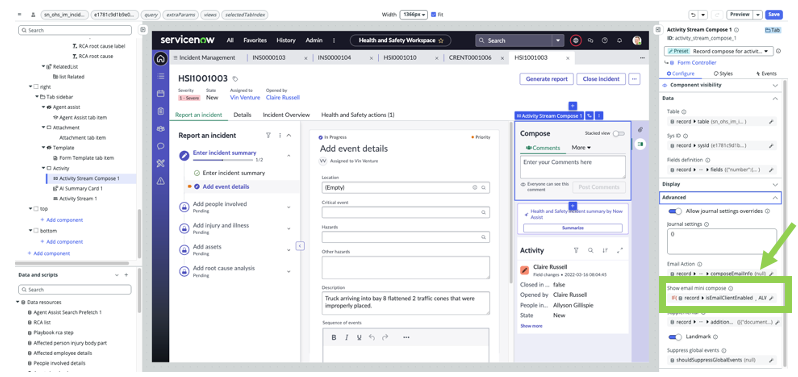
Task: Open the Details tab
Action: pyautogui.click(x=242, y=115)
